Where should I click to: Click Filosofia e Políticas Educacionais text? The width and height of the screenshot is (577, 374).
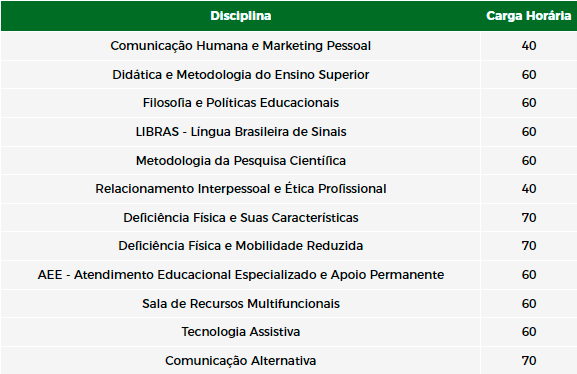pyautogui.click(x=241, y=103)
